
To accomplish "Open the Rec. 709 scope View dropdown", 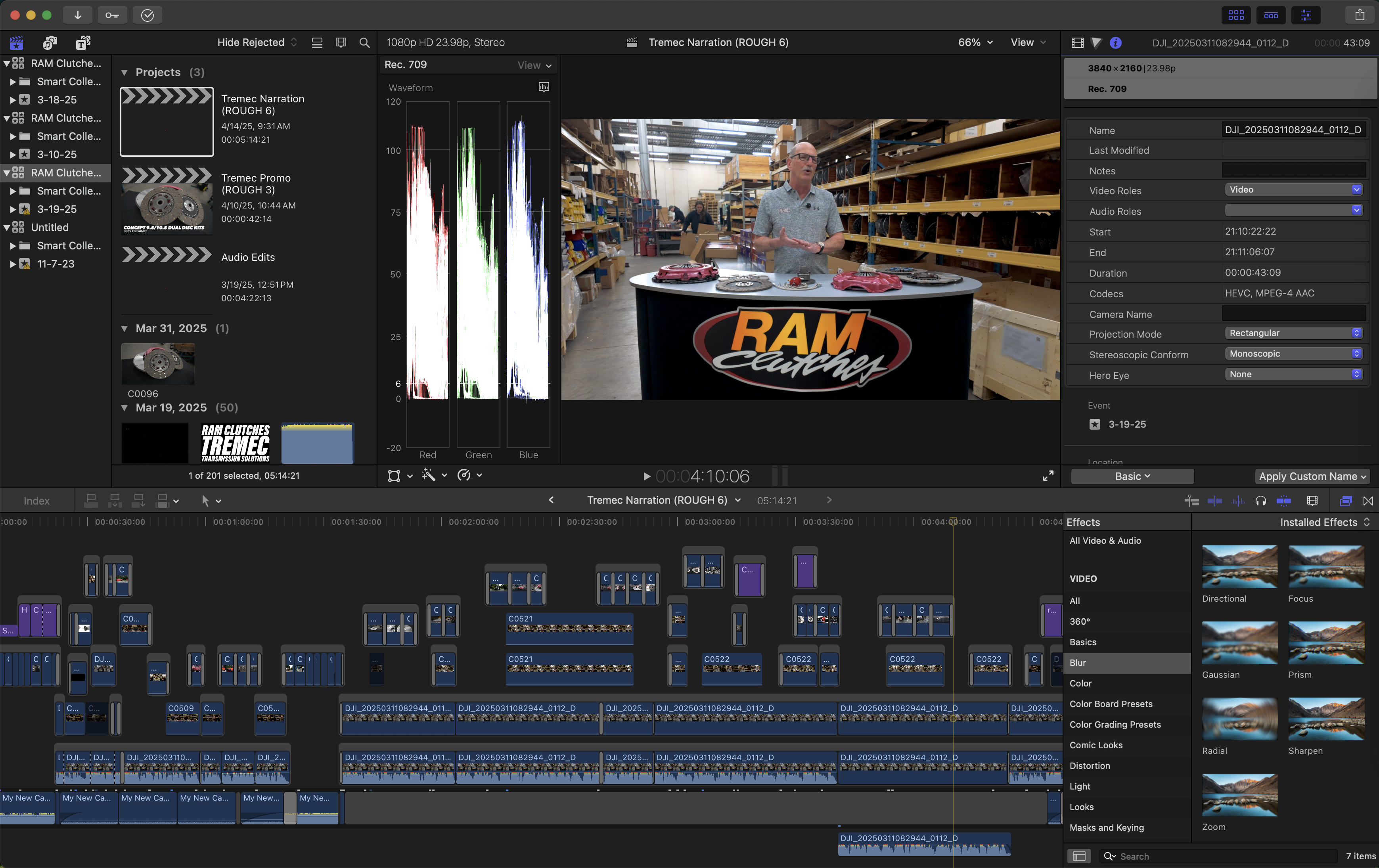I will point(534,65).
